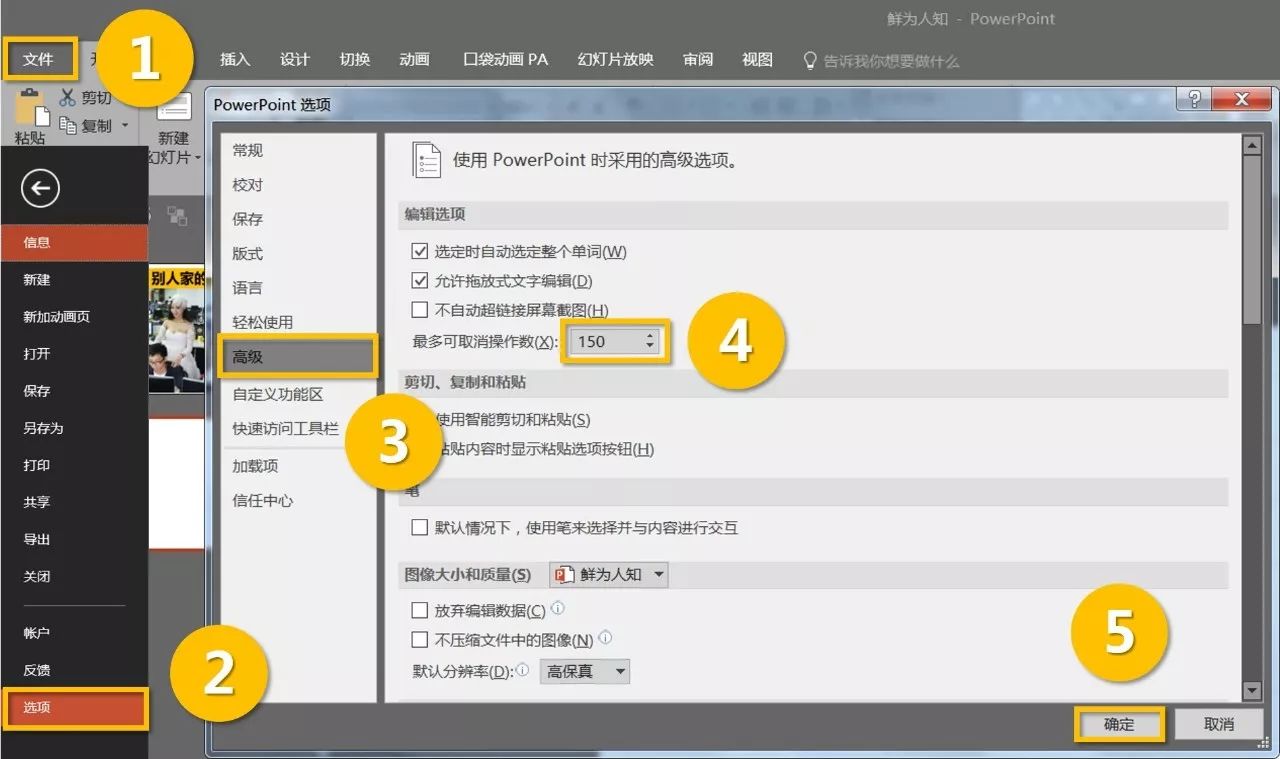This screenshot has width=1280, height=759.
Task: Toggle 允许拖放式文字编辑 checkbox
Action: tap(420, 281)
